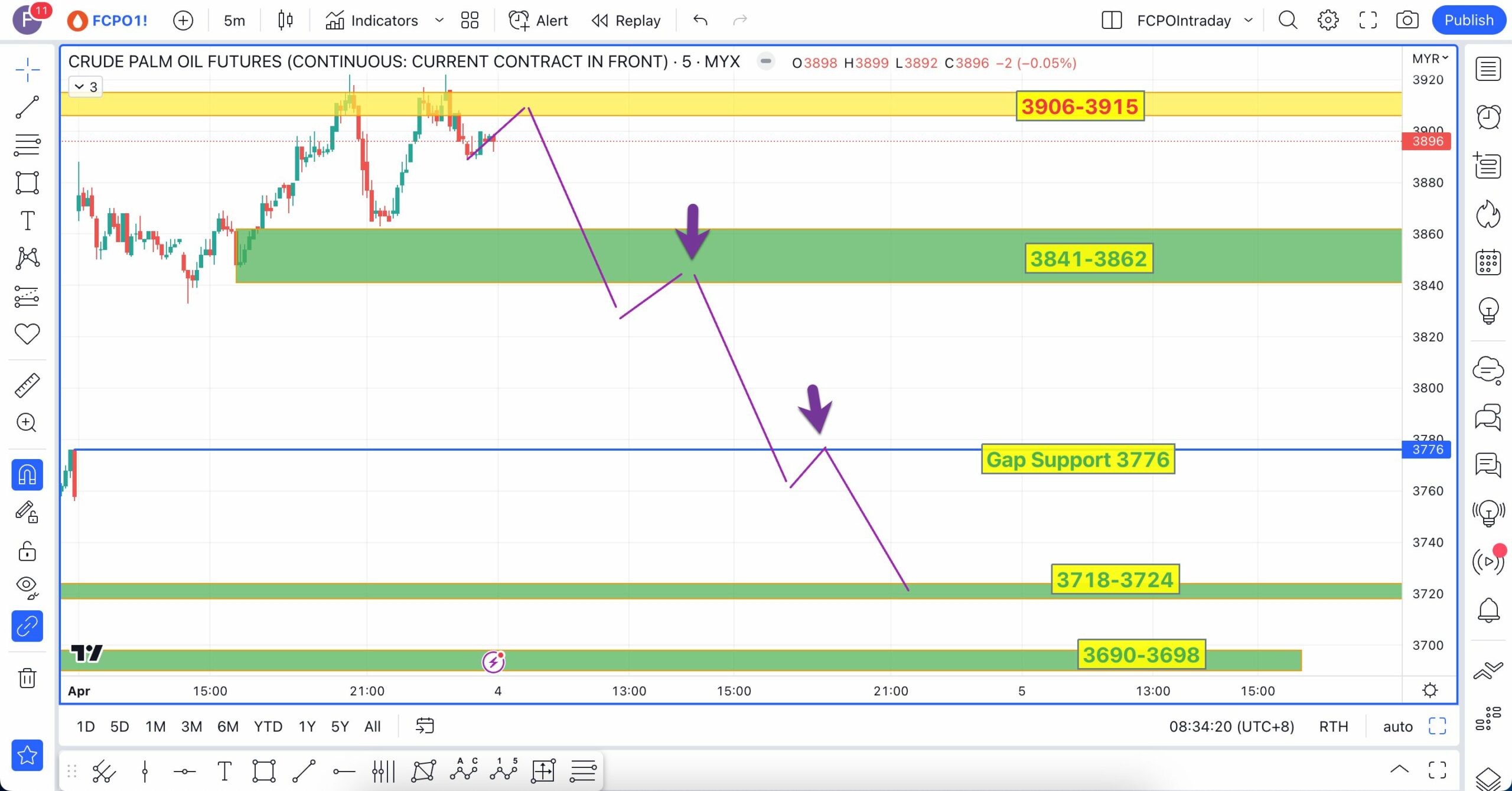Screen dimensions: 1512x791
Task: Select the ruler measure tool
Action: click(x=27, y=385)
